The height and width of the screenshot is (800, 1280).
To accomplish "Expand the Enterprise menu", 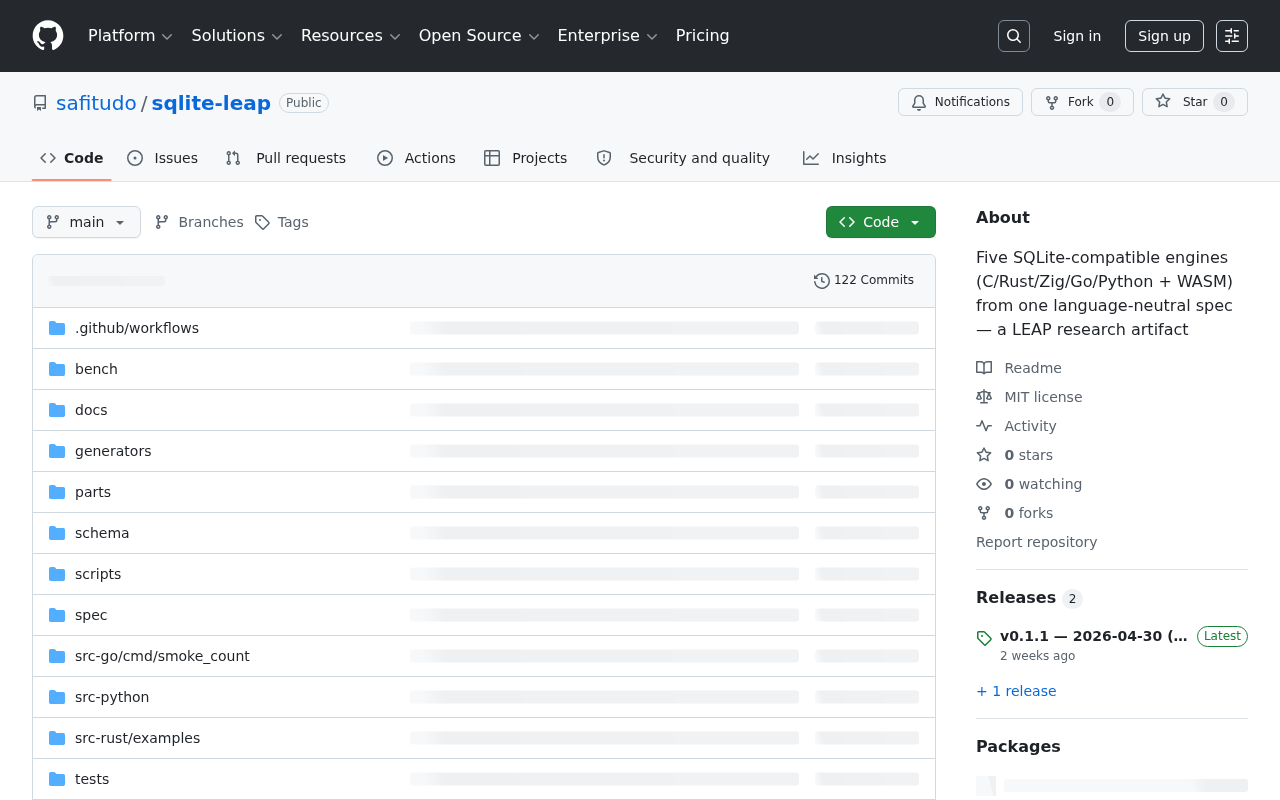I will coord(607,36).
